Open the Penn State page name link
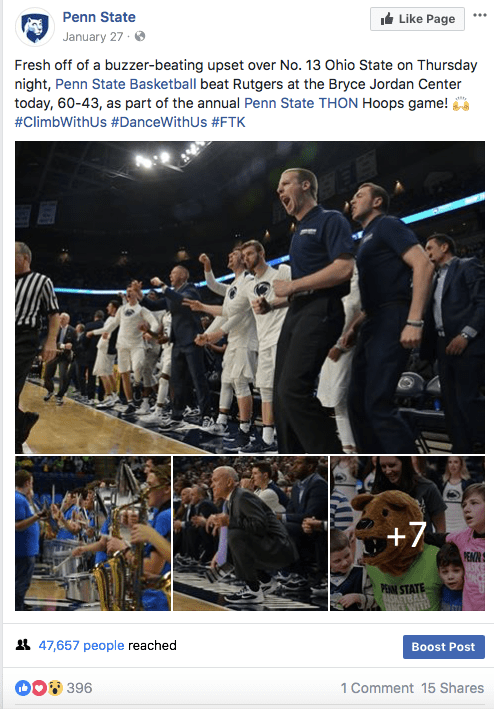 click(99, 17)
